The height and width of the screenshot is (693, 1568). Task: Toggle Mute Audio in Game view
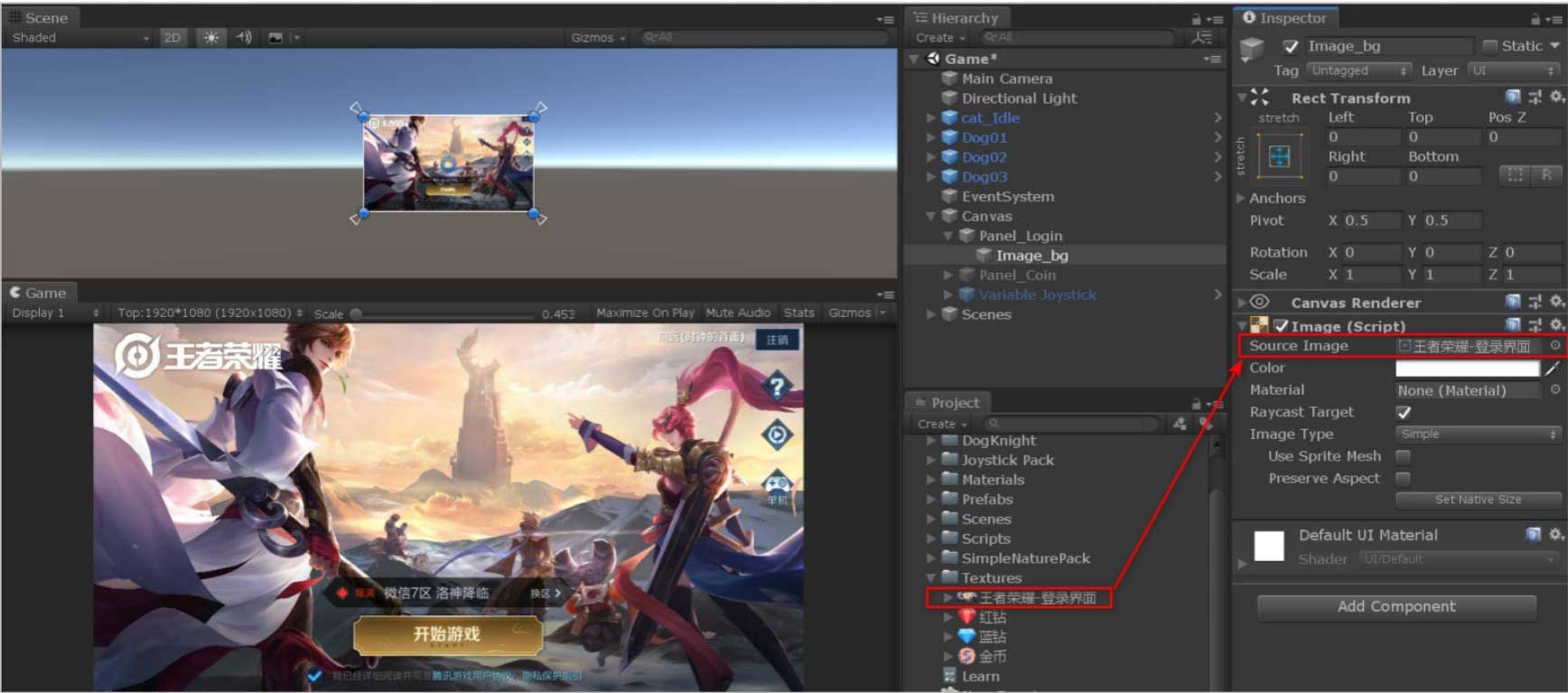pos(738,313)
